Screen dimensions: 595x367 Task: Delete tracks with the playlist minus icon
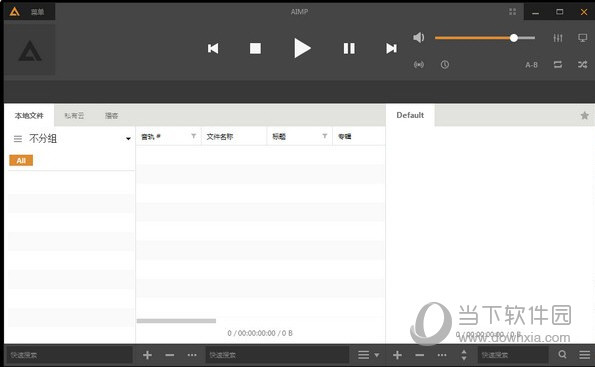420,355
